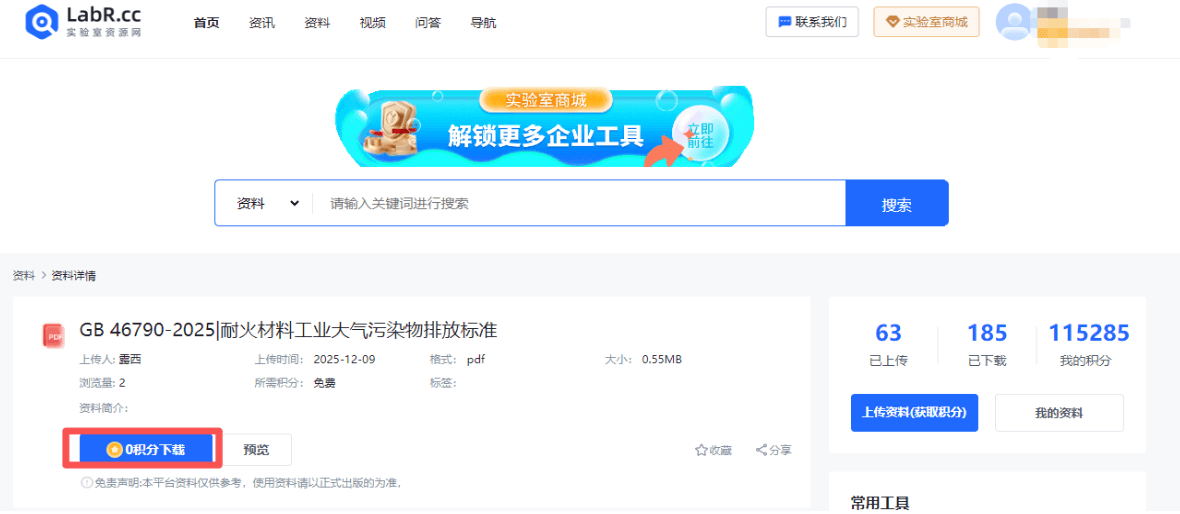
Task: Click the 收藏 star icon
Action: point(701,450)
